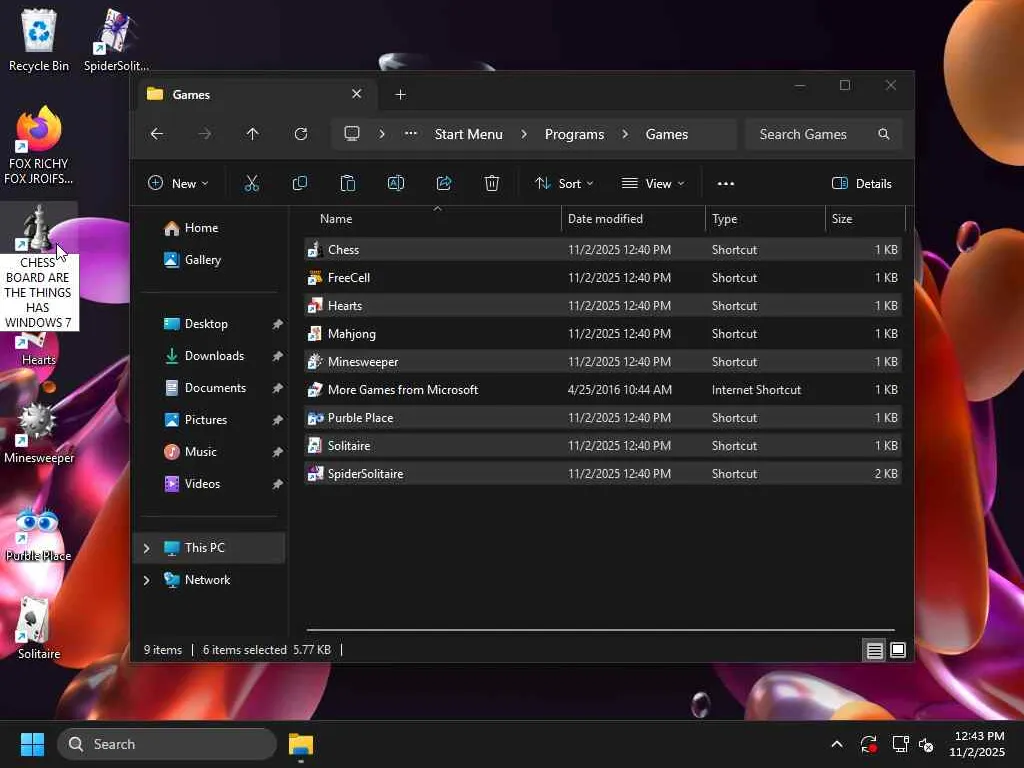Viewport: 1024px width, 768px height.
Task: Click the horizontal scrollbar in file list
Action: (x=600, y=630)
